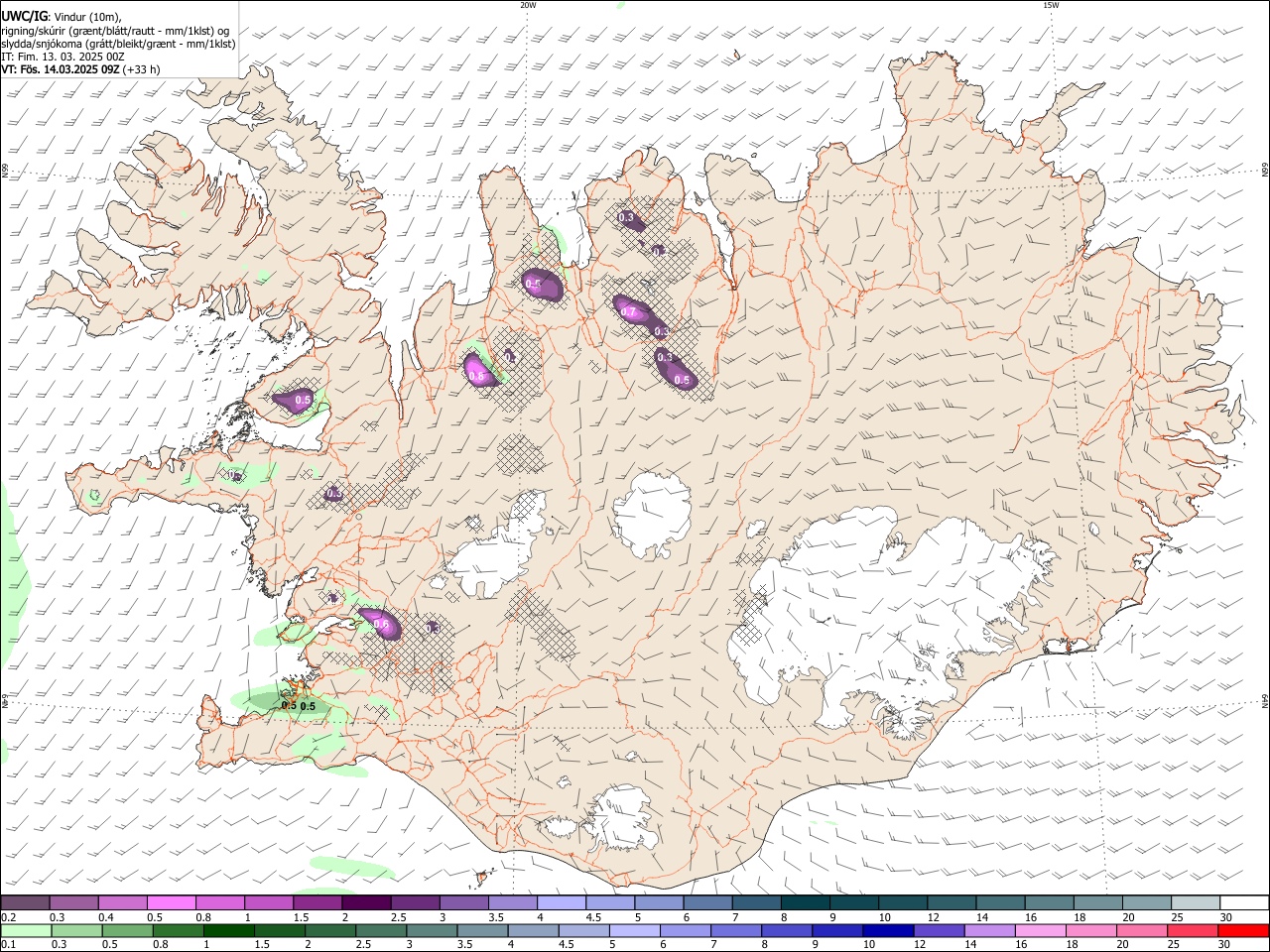The height and width of the screenshot is (952, 1270).
Task: Pick the pale grey swatch between upper-row 25 and 30
Action: click(1196, 902)
